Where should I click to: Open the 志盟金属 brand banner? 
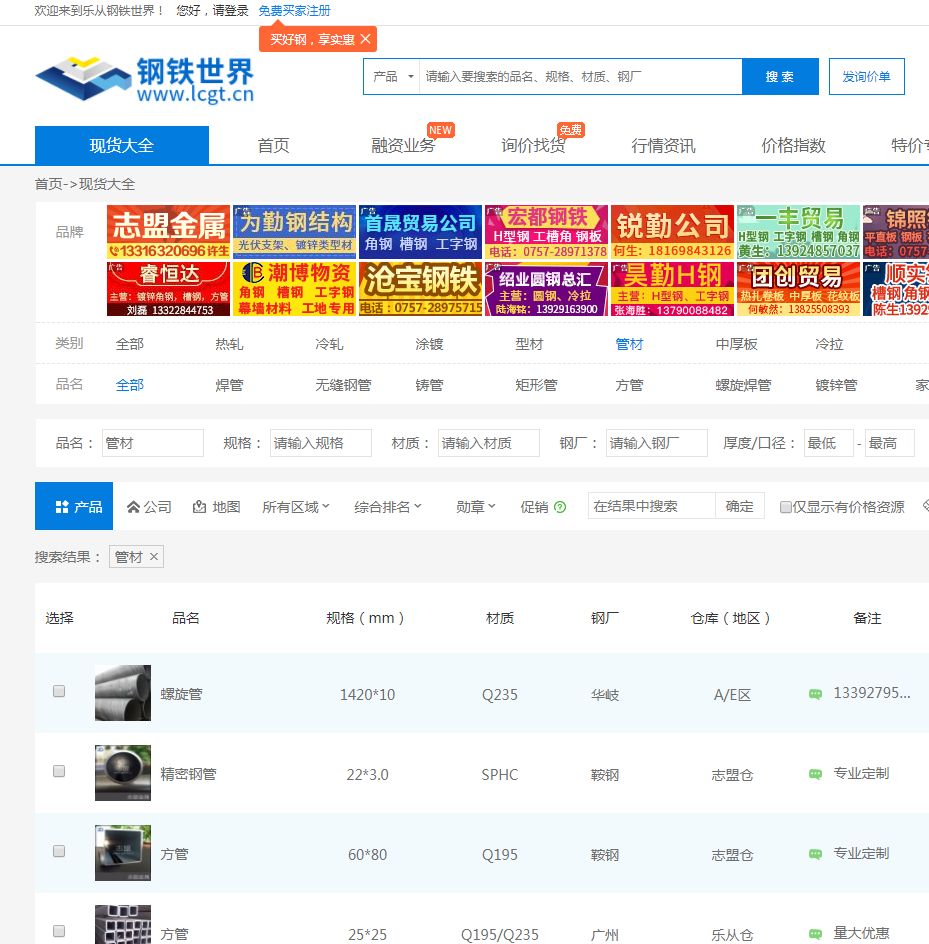(x=169, y=232)
